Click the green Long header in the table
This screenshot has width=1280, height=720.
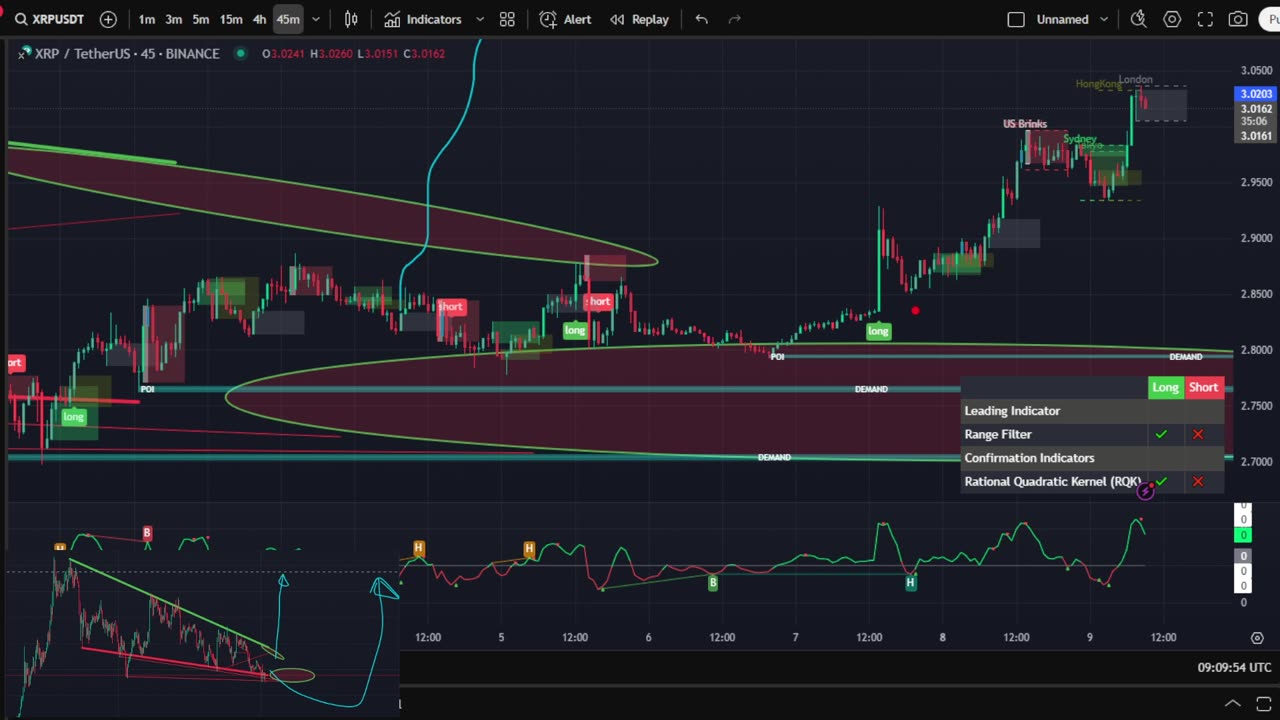1166,388
